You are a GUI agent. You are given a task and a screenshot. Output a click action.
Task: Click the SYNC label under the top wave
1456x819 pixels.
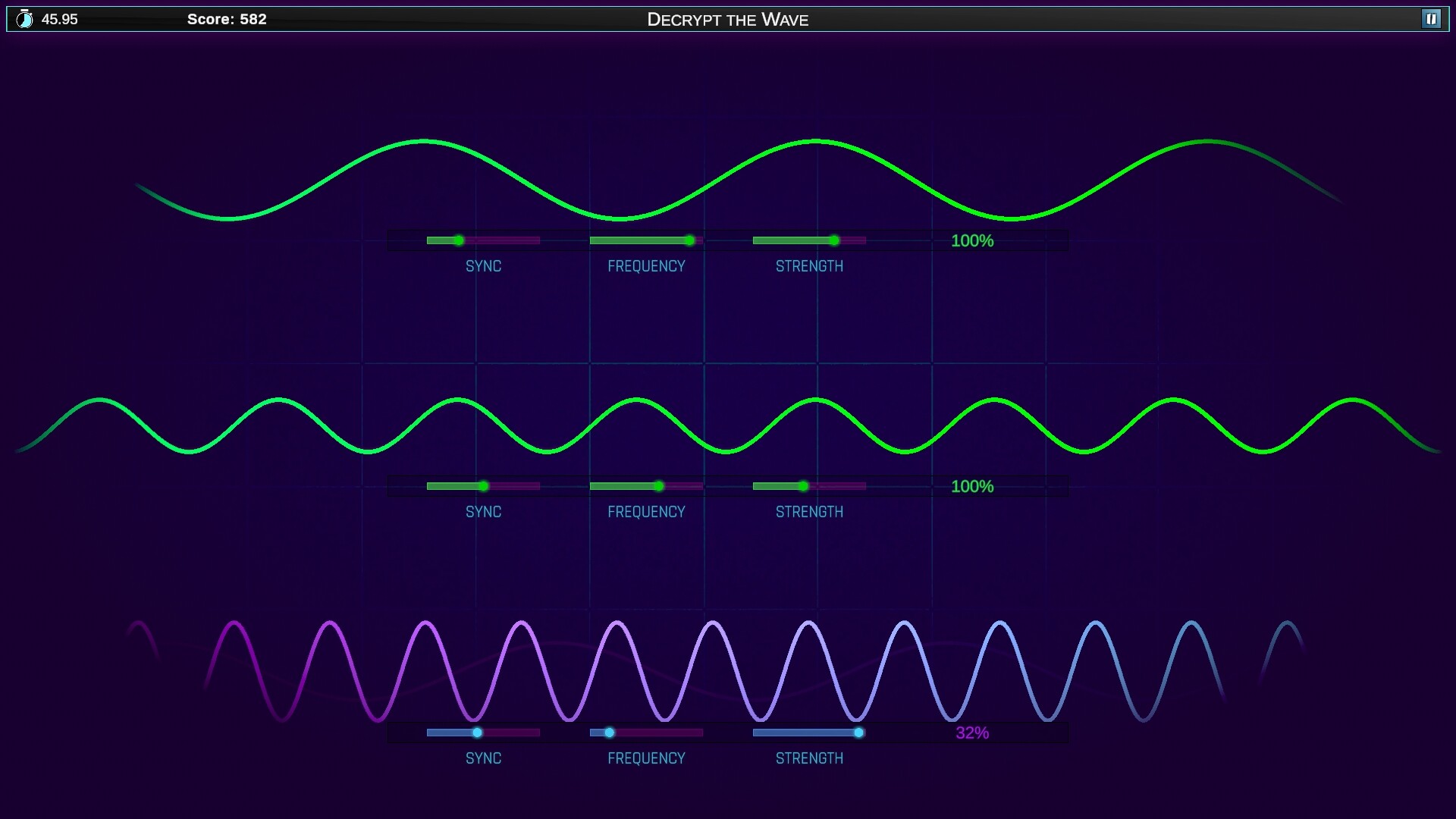(x=484, y=266)
